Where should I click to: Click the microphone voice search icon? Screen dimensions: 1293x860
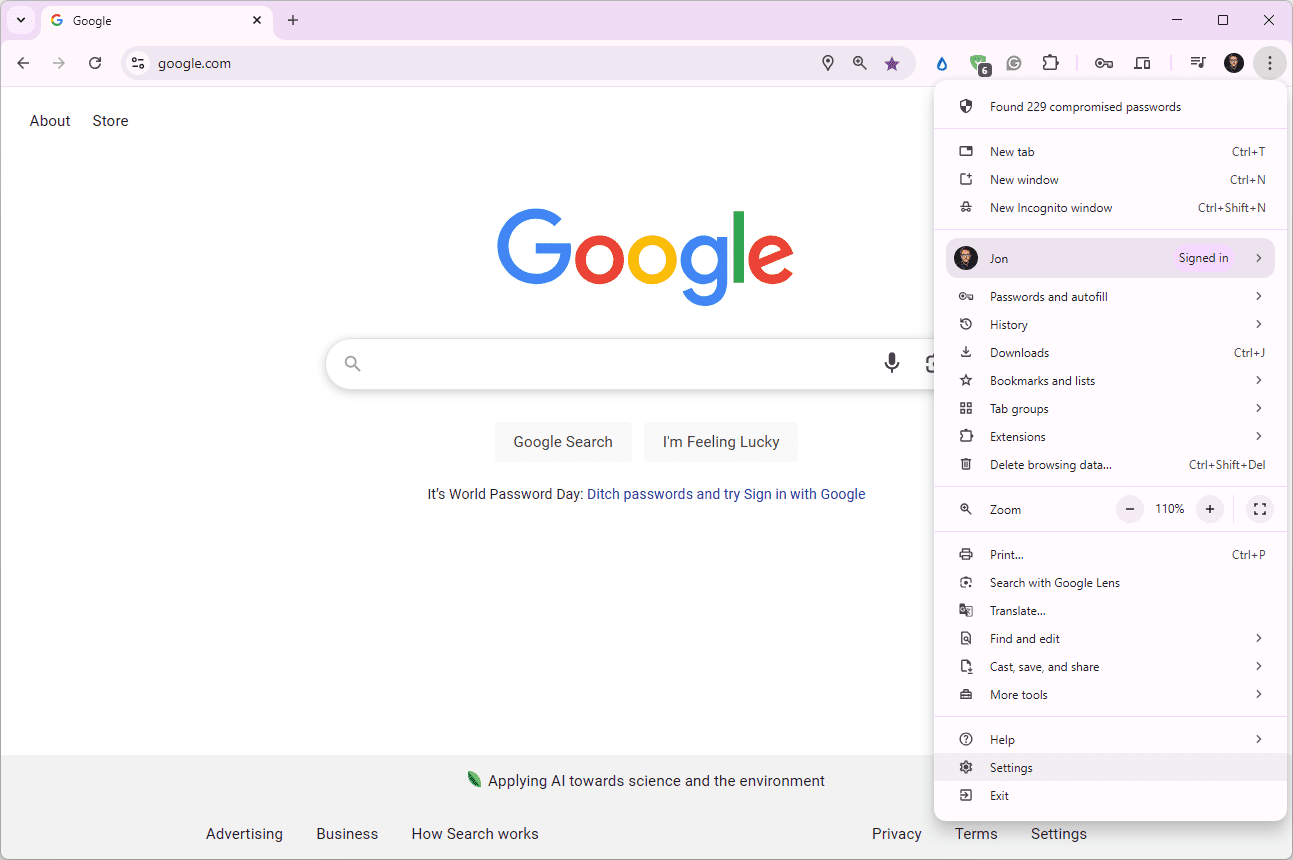click(891, 363)
